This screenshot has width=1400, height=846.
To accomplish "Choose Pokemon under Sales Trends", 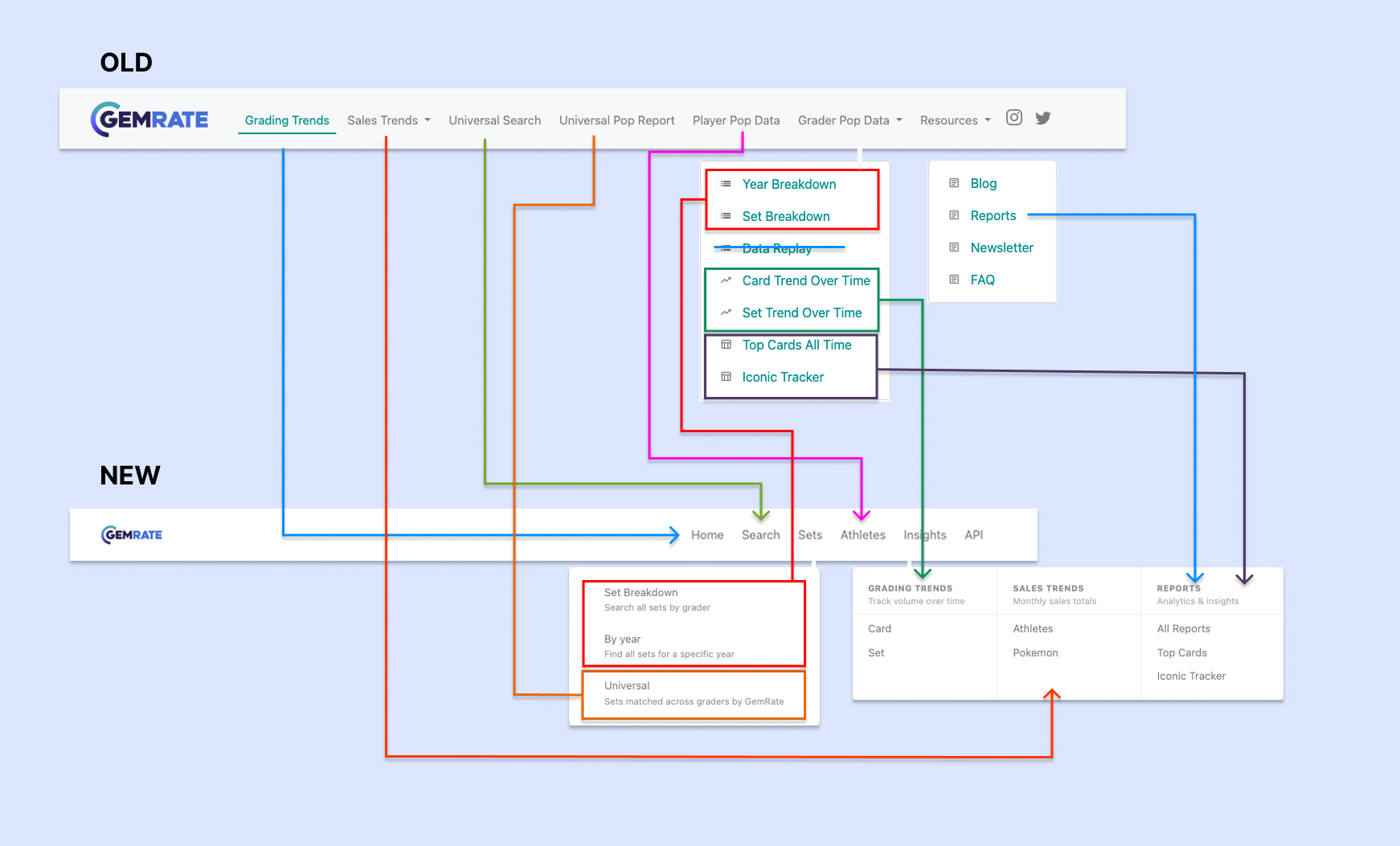I will point(1035,653).
